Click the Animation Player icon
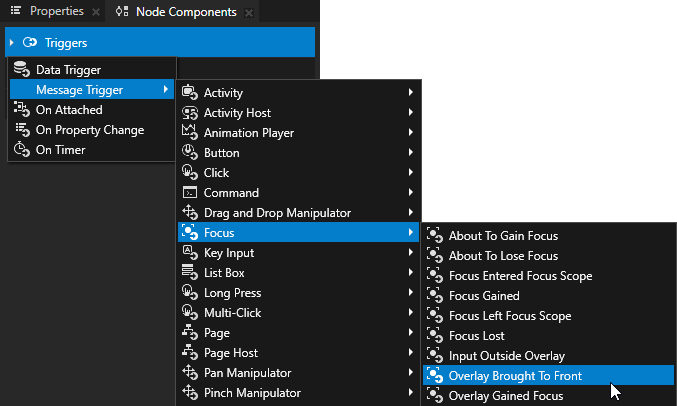677x406 pixels. click(x=189, y=133)
